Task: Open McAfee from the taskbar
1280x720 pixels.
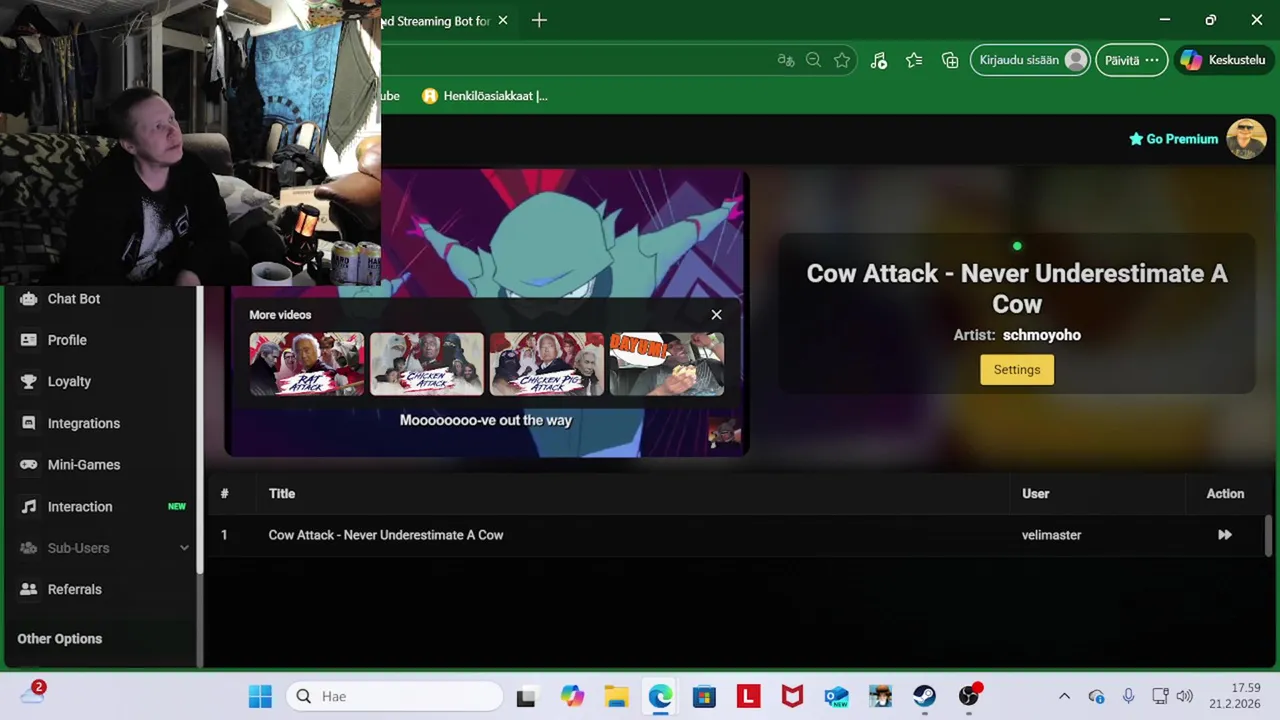Action: tap(792, 696)
